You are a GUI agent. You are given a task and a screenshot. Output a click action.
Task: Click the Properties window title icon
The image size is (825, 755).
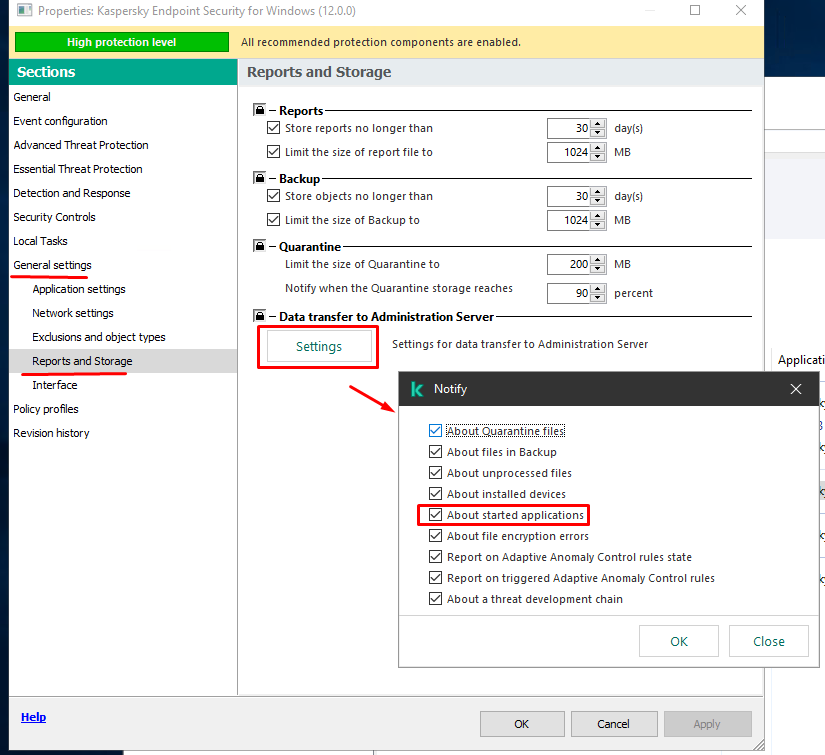[24, 10]
